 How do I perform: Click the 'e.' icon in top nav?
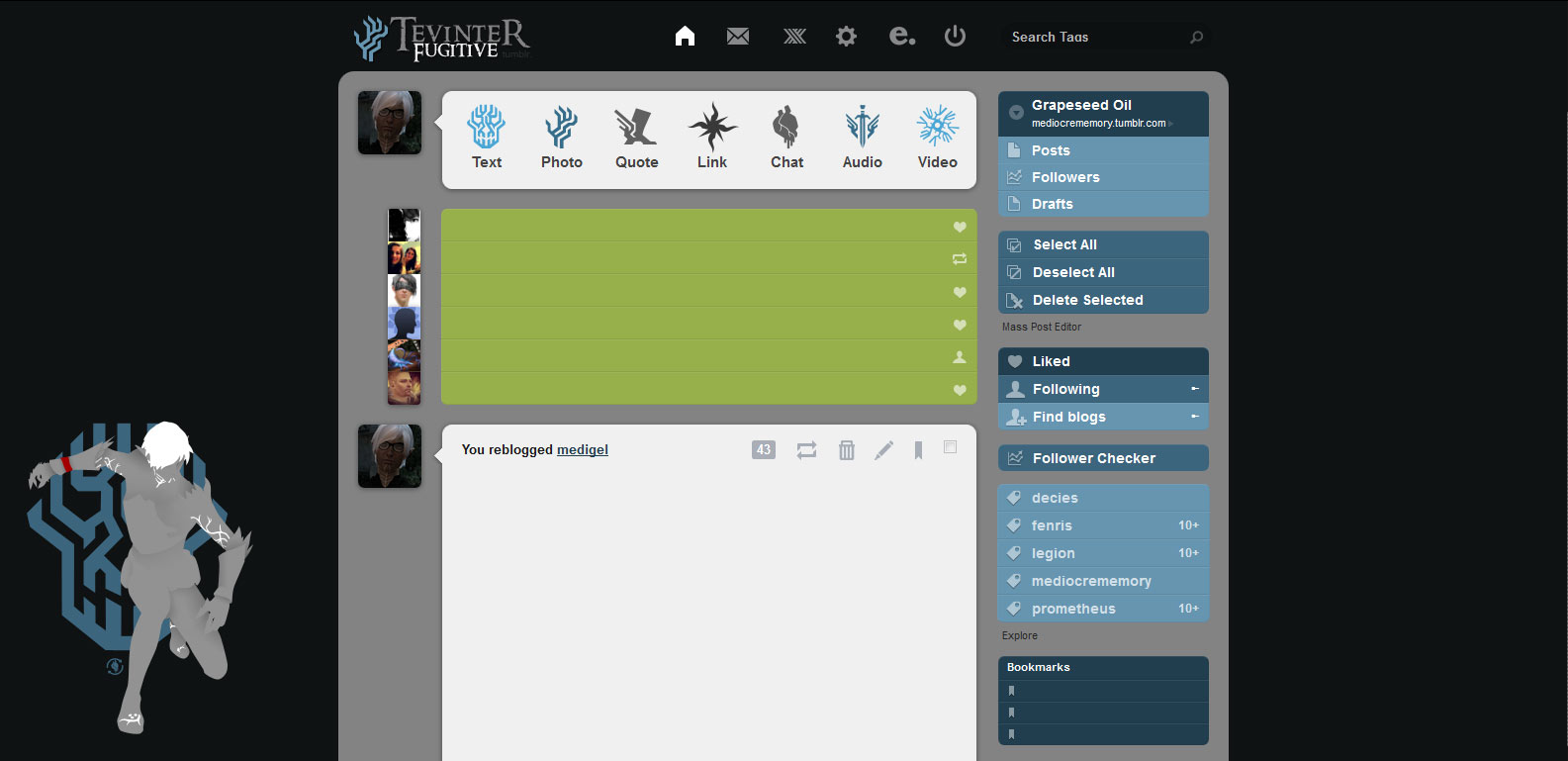[901, 37]
